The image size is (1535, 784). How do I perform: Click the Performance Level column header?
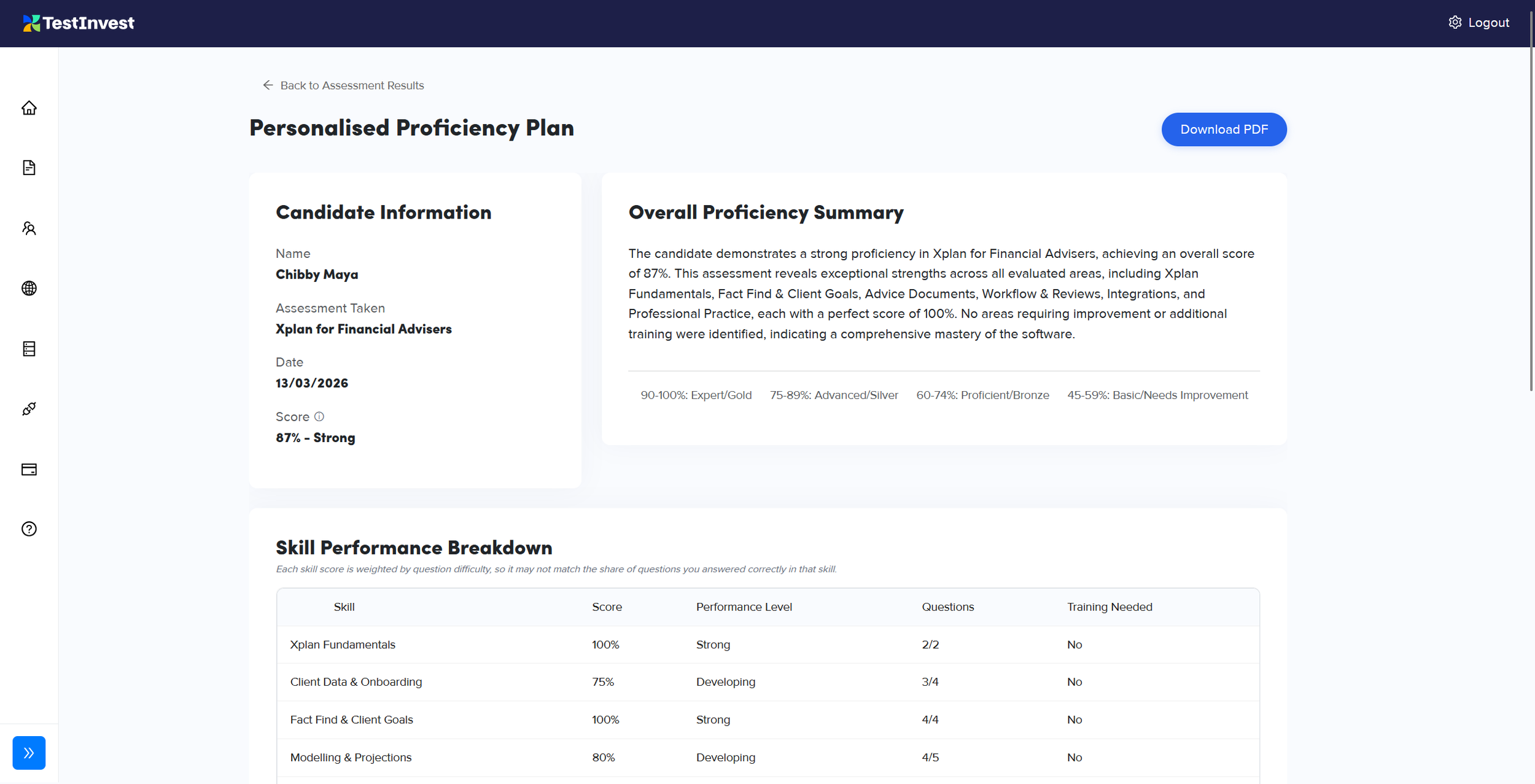(x=744, y=607)
